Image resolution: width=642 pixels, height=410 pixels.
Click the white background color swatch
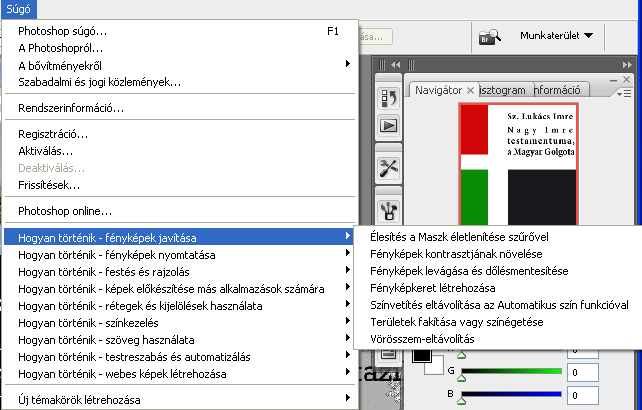pyautogui.click(x=434, y=366)
